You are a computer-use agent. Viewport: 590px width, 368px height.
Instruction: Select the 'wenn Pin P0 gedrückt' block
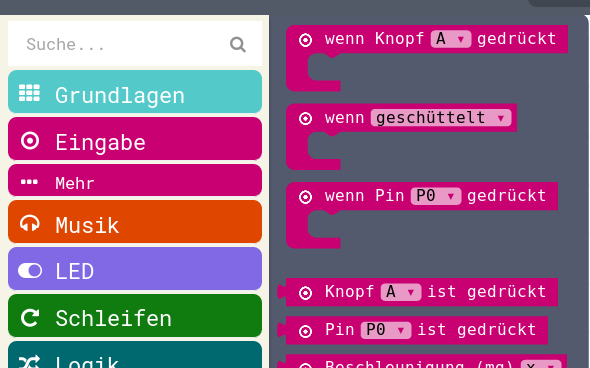pyautogui.click(x=422, y=215)
